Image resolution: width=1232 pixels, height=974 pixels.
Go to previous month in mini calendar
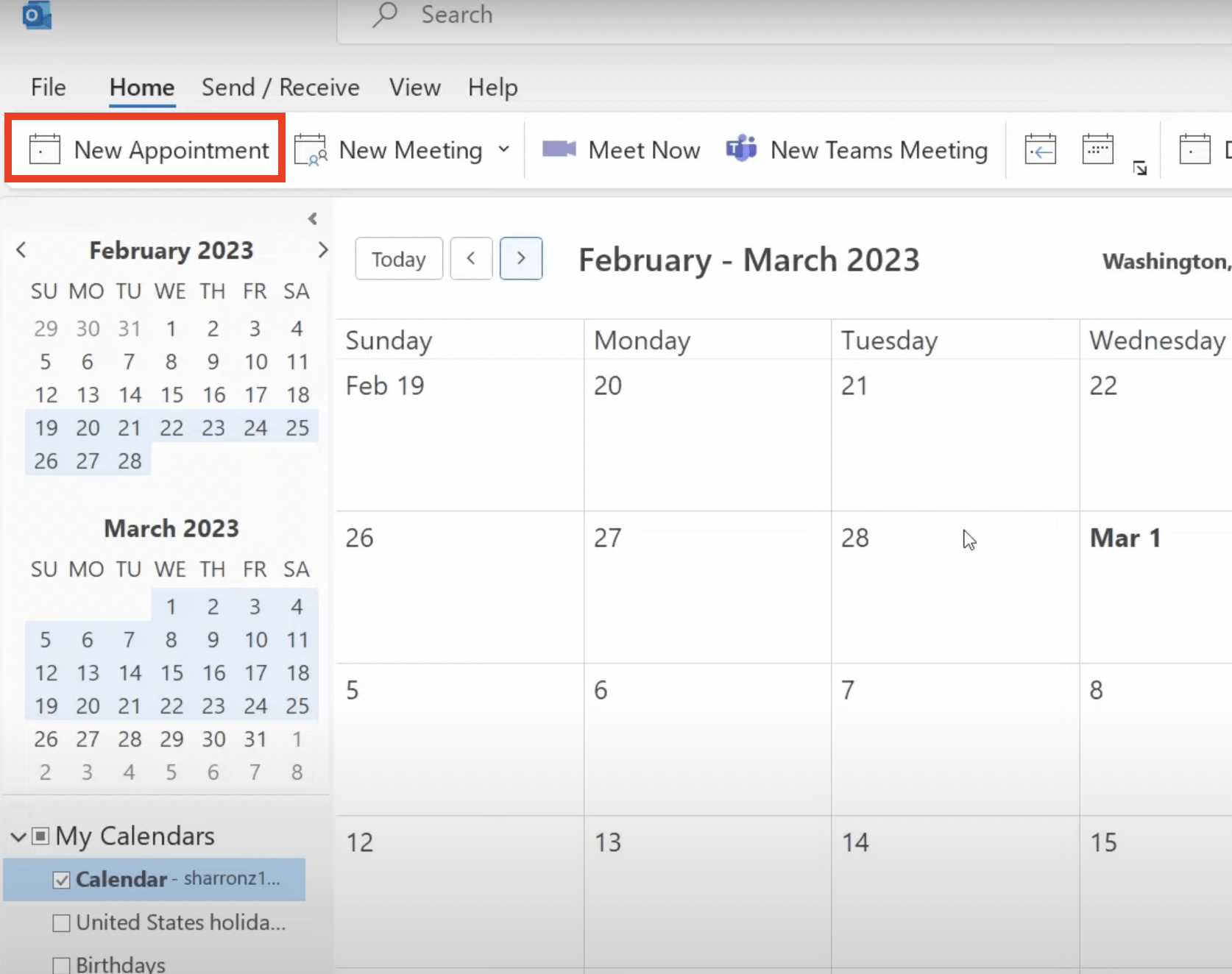pos(21,250)
